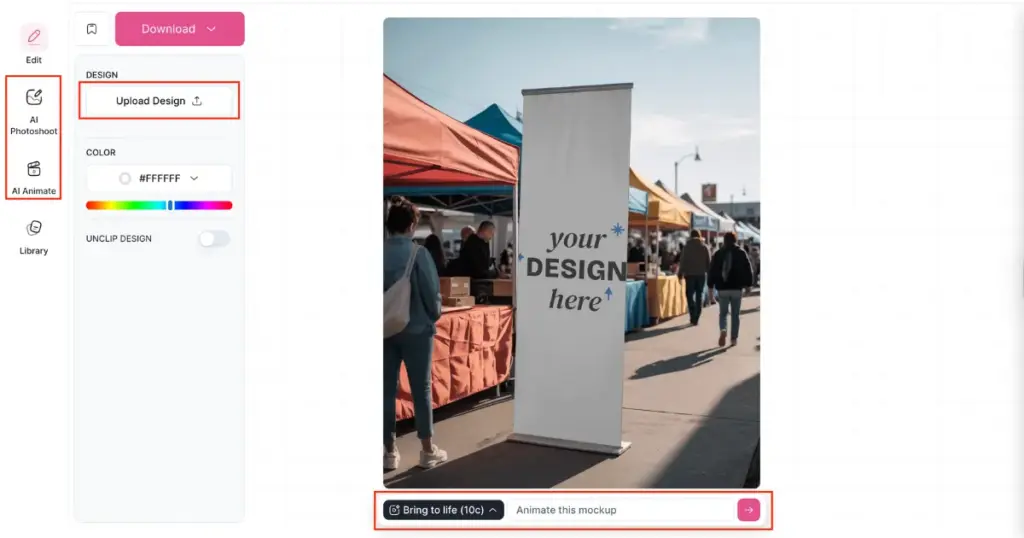1024x538 pixels.
Task: Click the white color swatch circle
Action: click(125, 178)
